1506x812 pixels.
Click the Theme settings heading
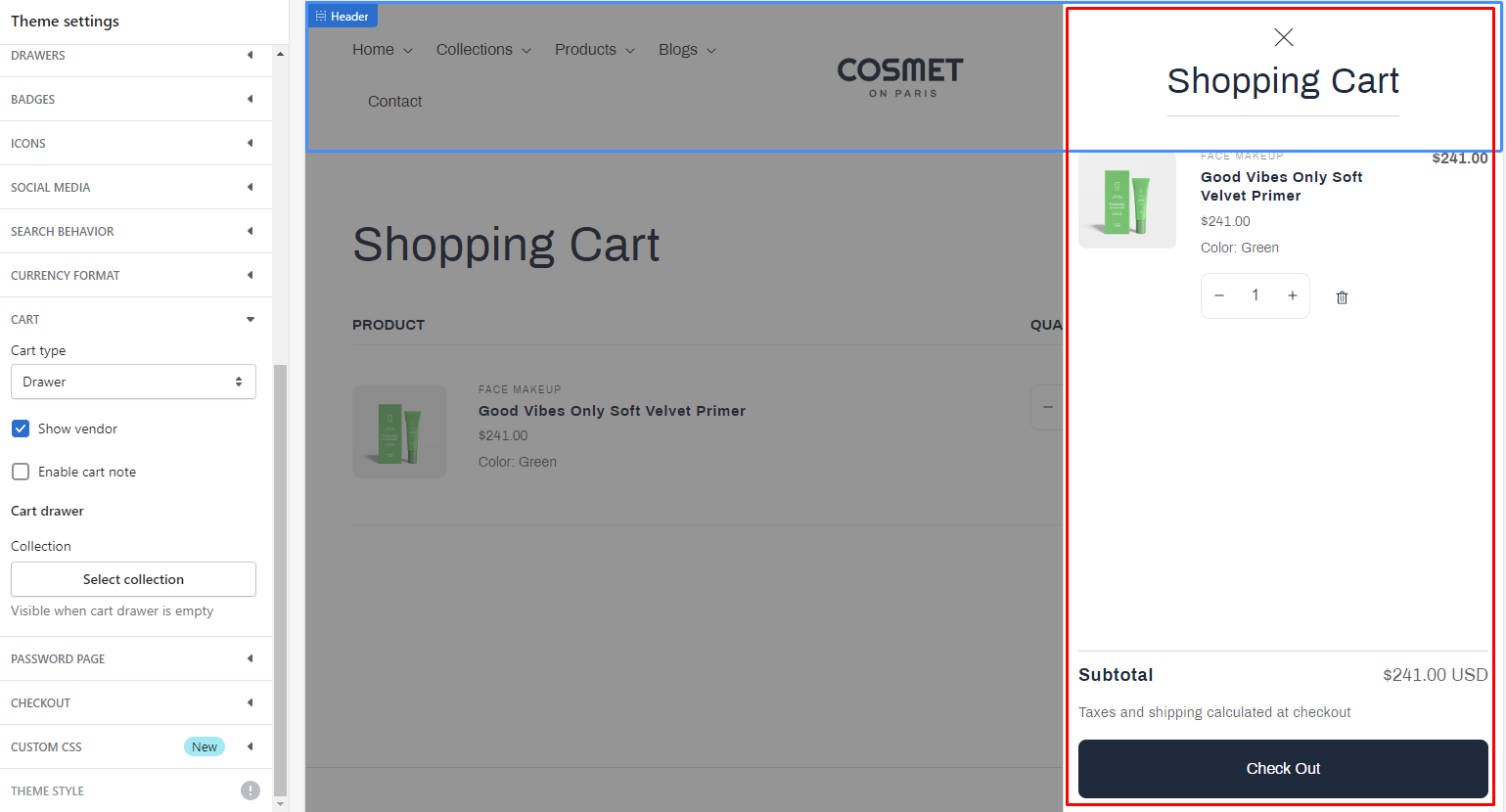[x=65, y=21]
